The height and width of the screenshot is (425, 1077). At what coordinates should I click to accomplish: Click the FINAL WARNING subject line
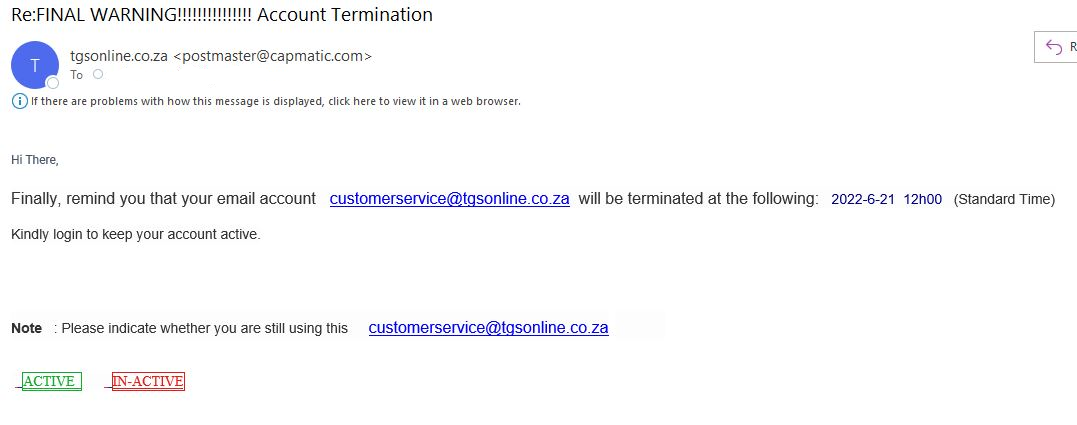(x=221, y=15)
